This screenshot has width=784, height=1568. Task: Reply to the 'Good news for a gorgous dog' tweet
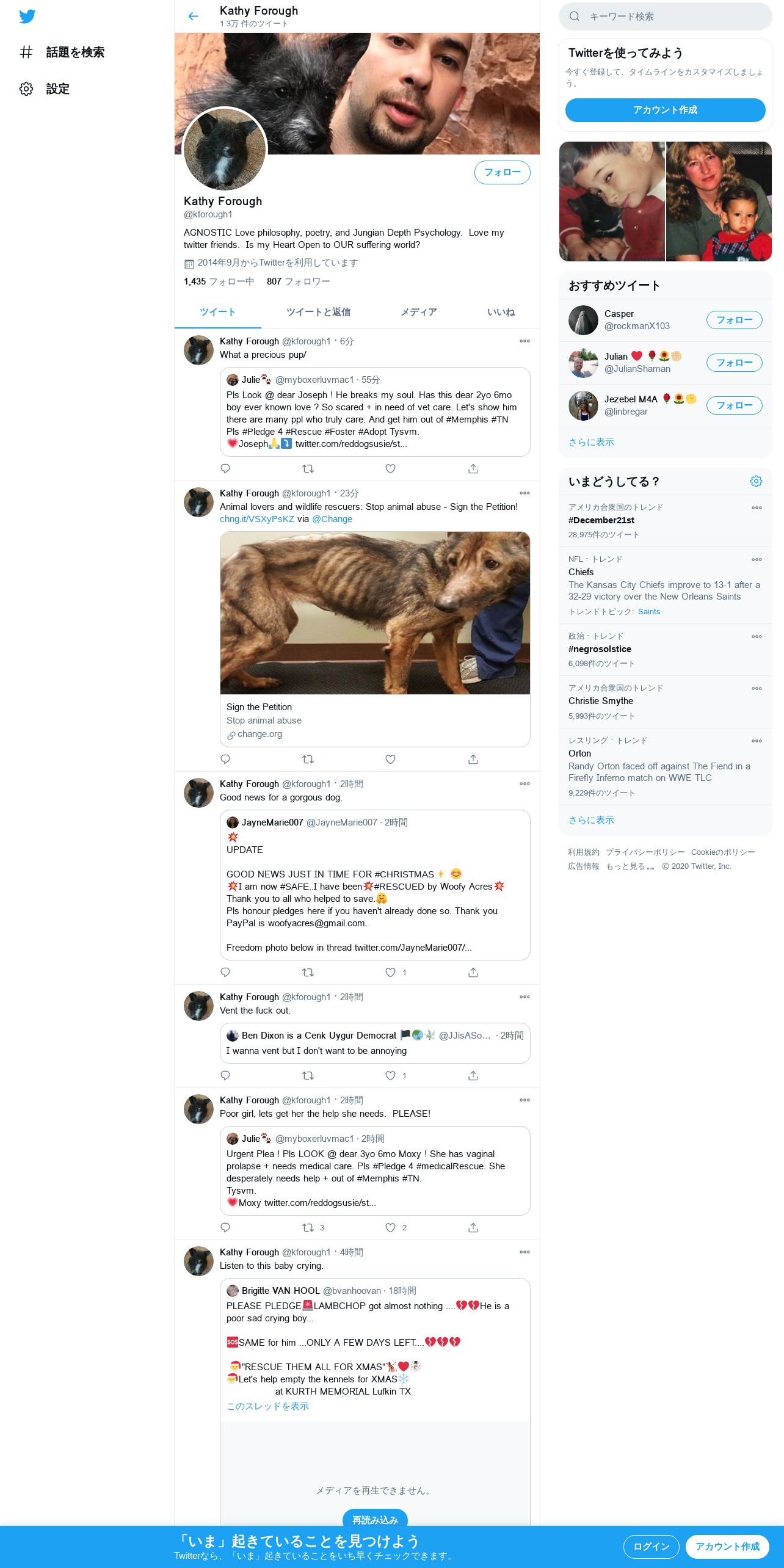225,972
